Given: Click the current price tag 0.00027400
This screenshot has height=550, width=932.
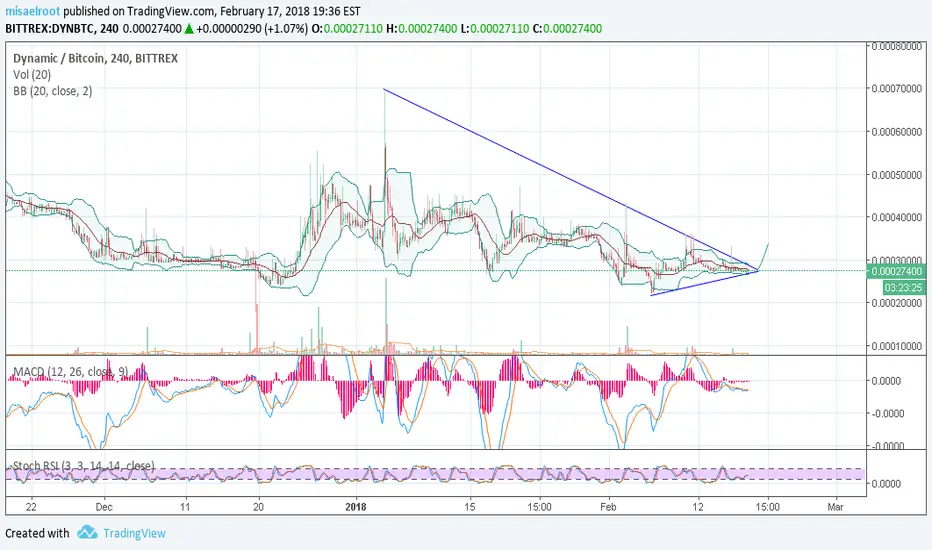Looking at the screenshot, I should click(896, 272).
